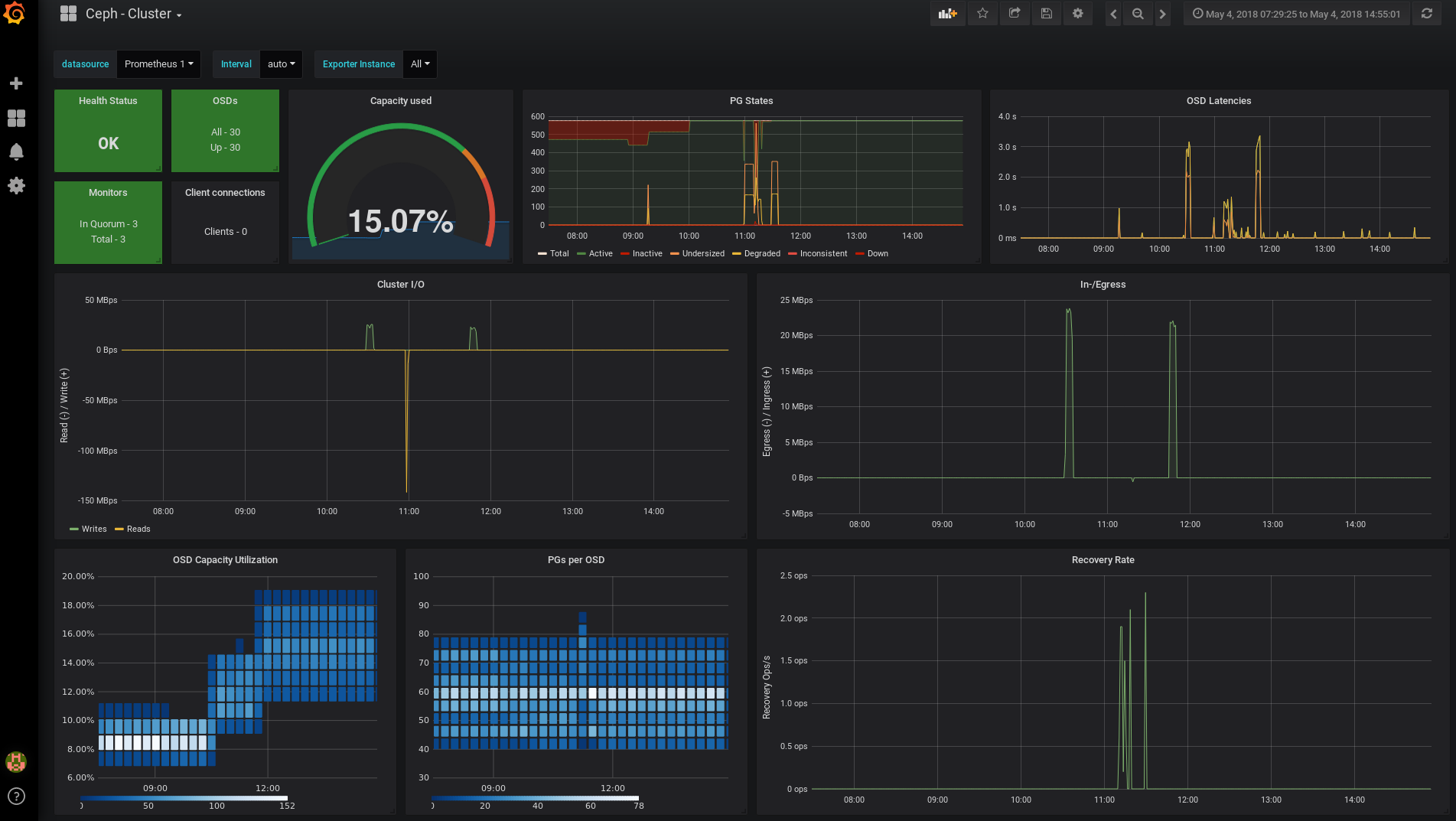Zoom out the time range
1456x821 pixels.
1138,14
